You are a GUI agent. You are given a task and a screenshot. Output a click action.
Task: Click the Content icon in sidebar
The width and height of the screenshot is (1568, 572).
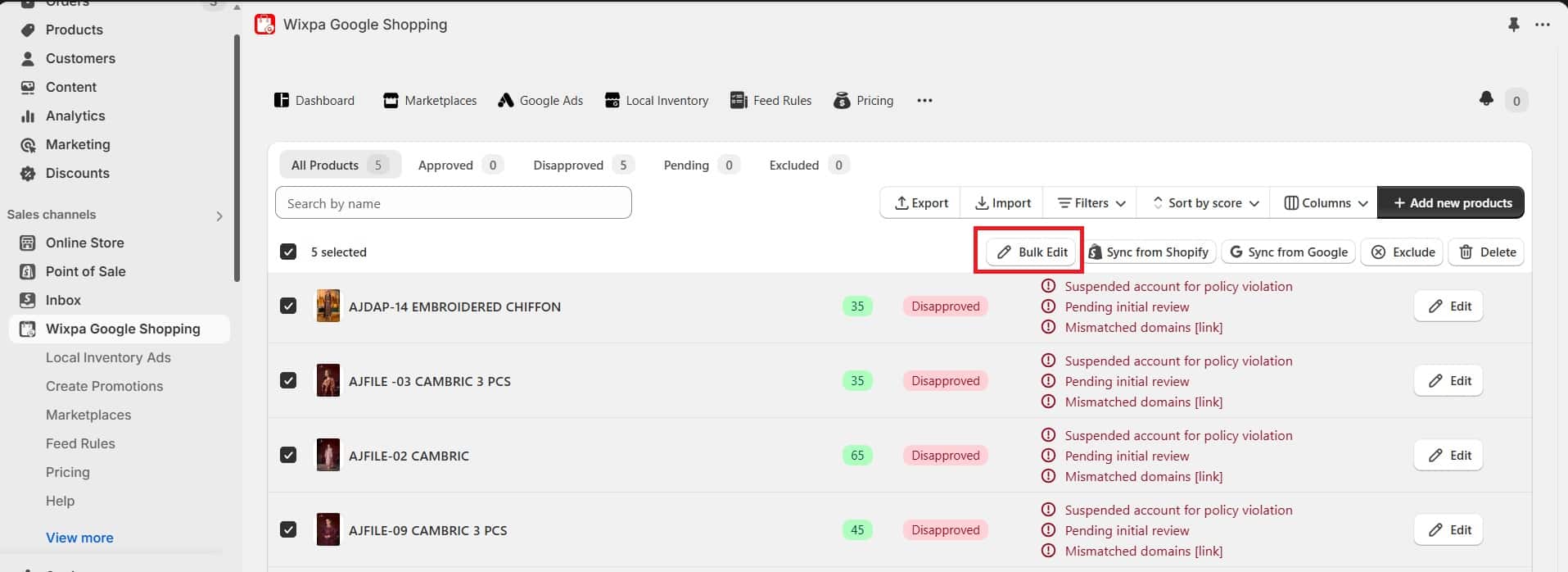point(28,87)
